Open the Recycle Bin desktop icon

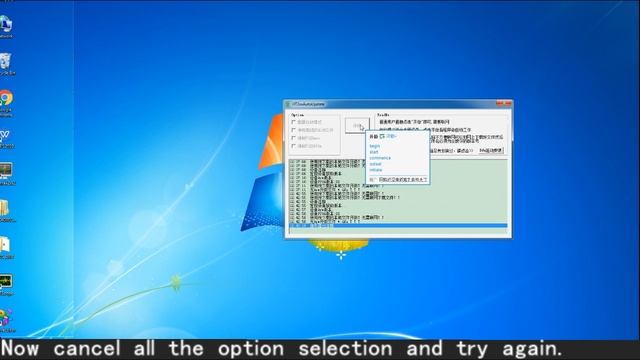click(5, 62)
